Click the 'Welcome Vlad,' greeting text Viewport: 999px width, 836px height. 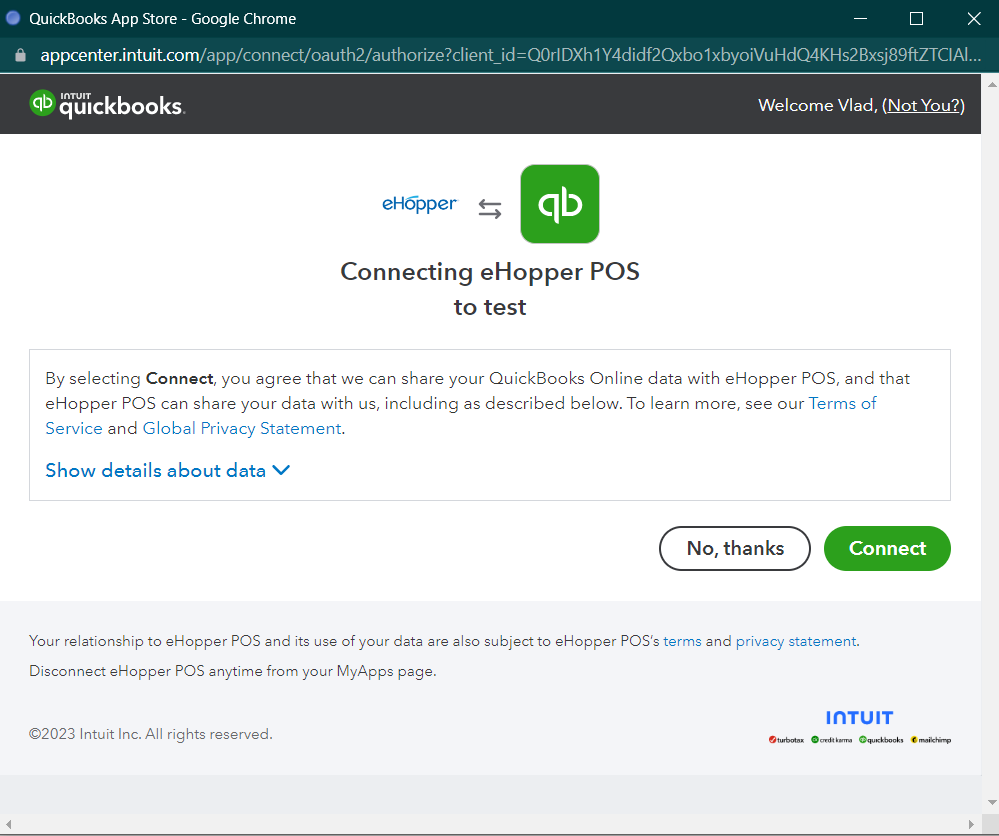[817, 105]
